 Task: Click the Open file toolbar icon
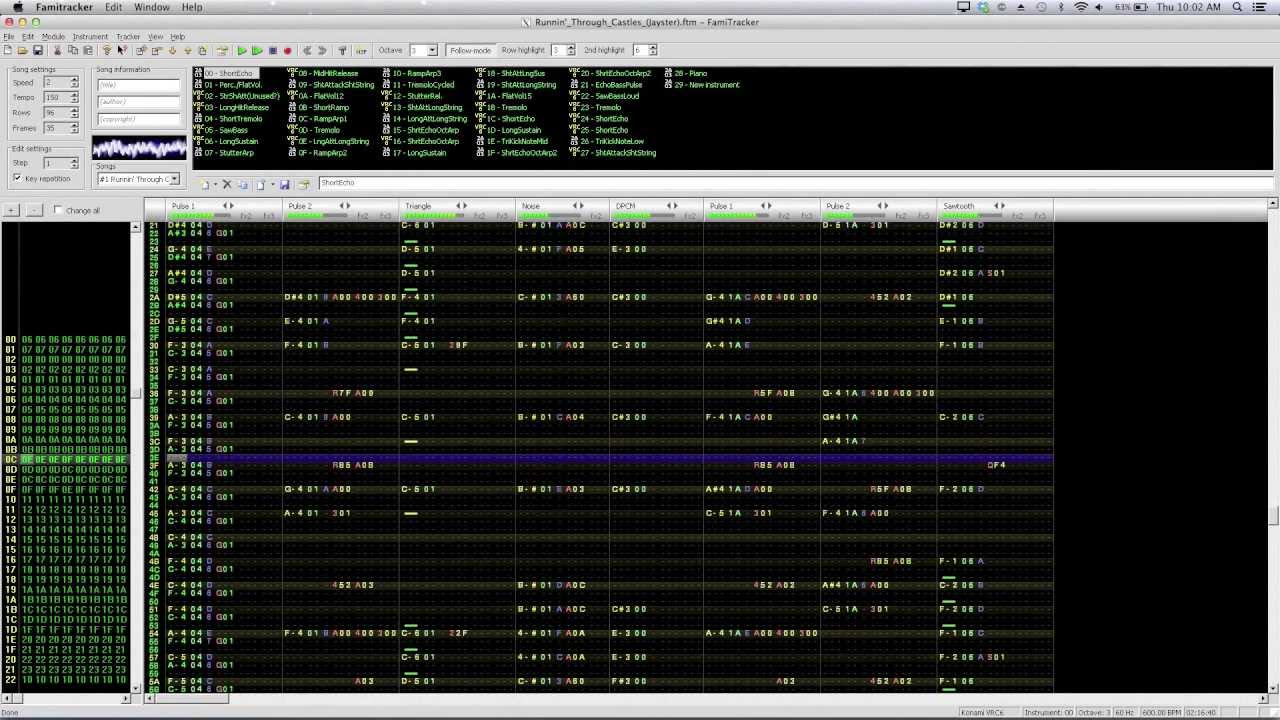coord(22,50)
